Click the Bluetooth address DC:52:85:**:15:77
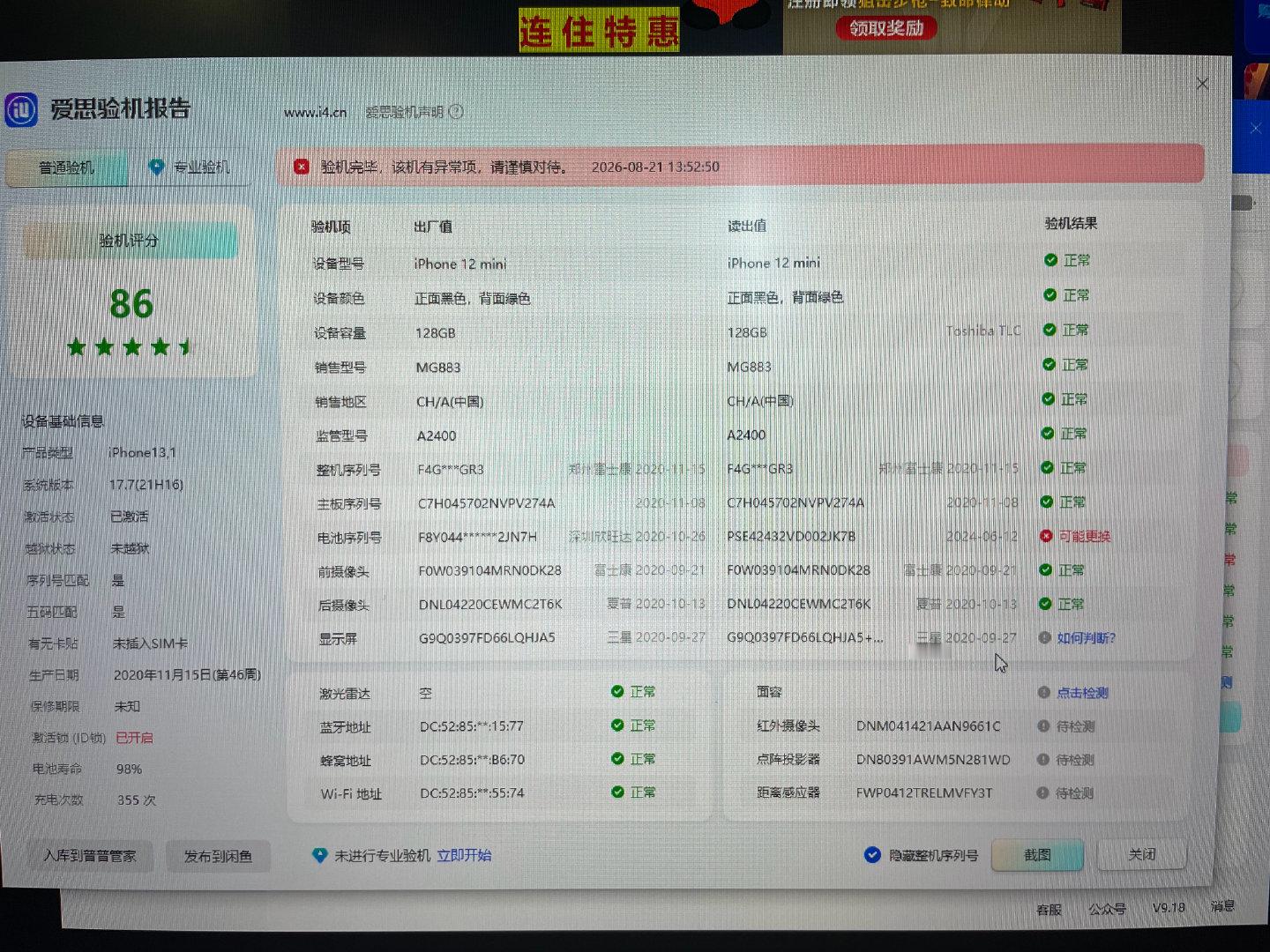The height and width of the screenshot is (952, 1270). click(472, 726)
